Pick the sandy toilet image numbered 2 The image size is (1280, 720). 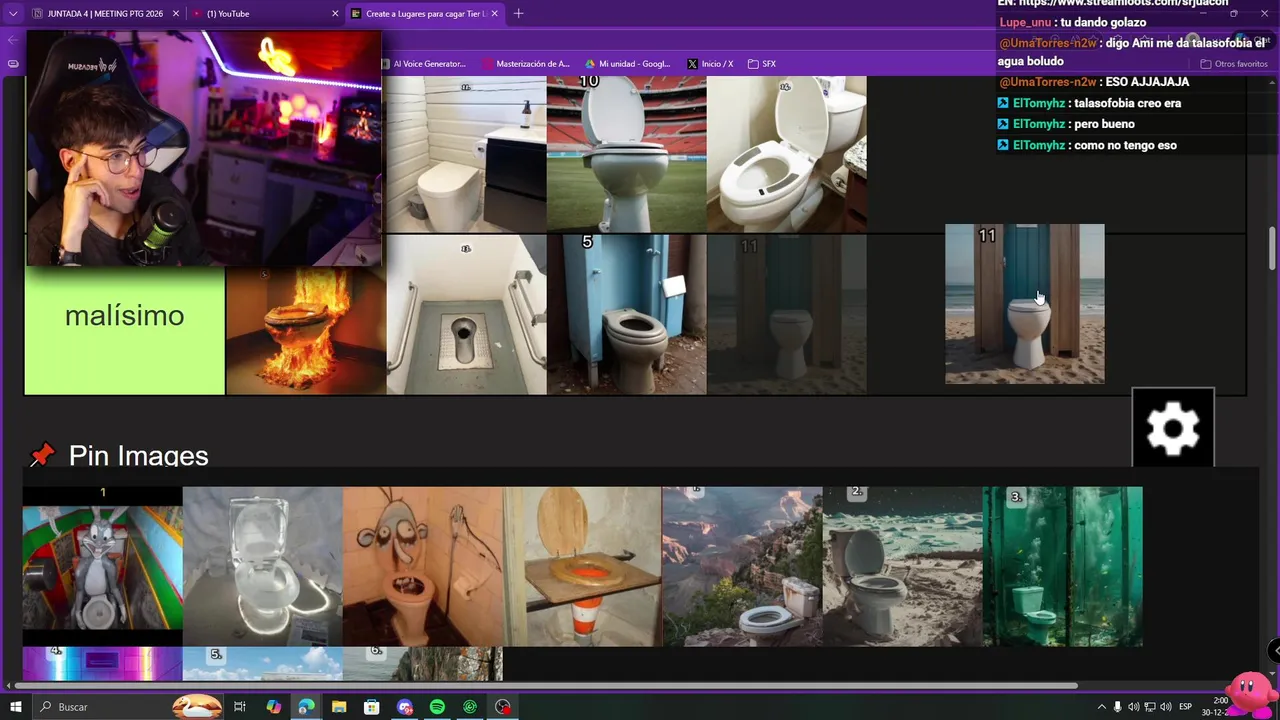coord(903,566)
